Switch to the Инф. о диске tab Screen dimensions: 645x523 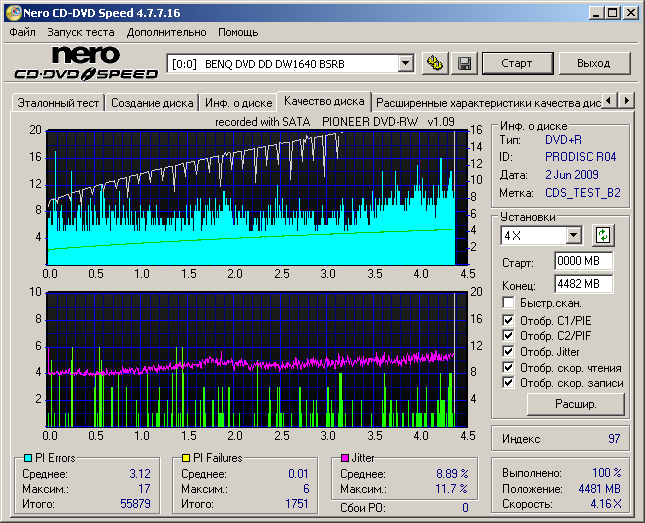pyautogui.click(x=238, y=102)
